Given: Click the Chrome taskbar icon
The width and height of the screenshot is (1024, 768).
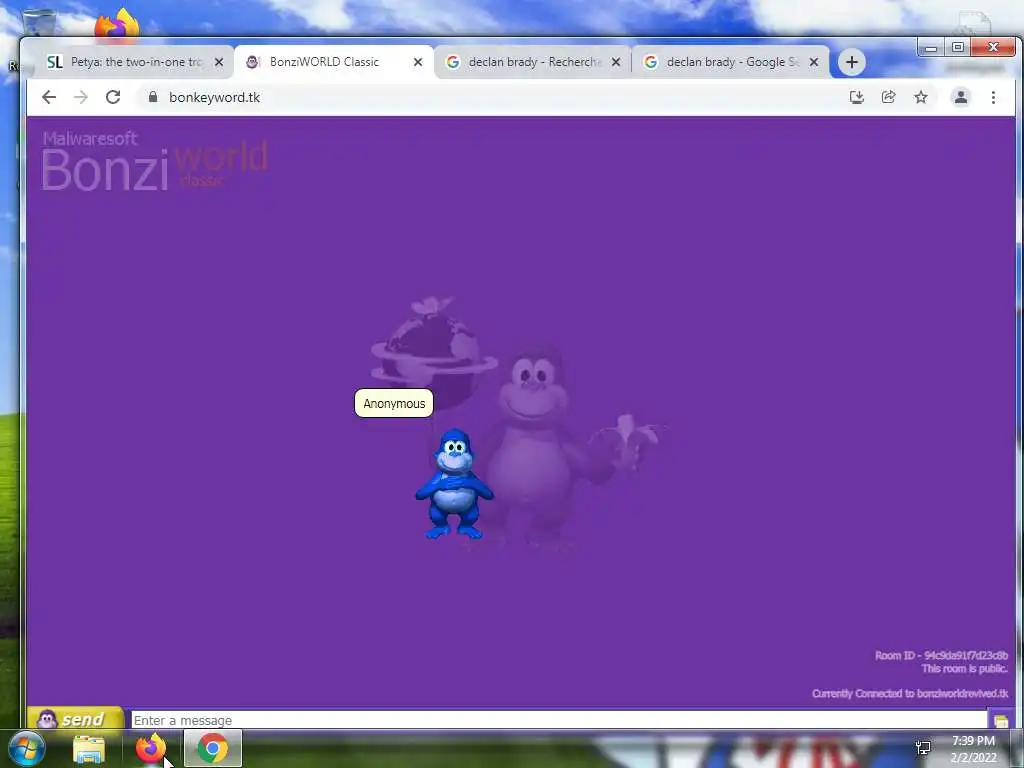Looking at the screenshot, I should (x=212, y=748).
